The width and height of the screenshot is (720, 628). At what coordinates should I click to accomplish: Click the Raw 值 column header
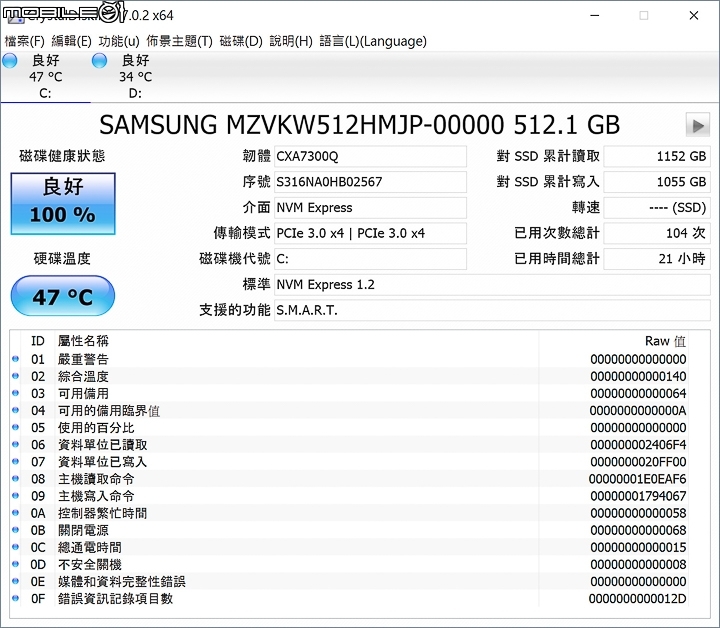(665, 341)
